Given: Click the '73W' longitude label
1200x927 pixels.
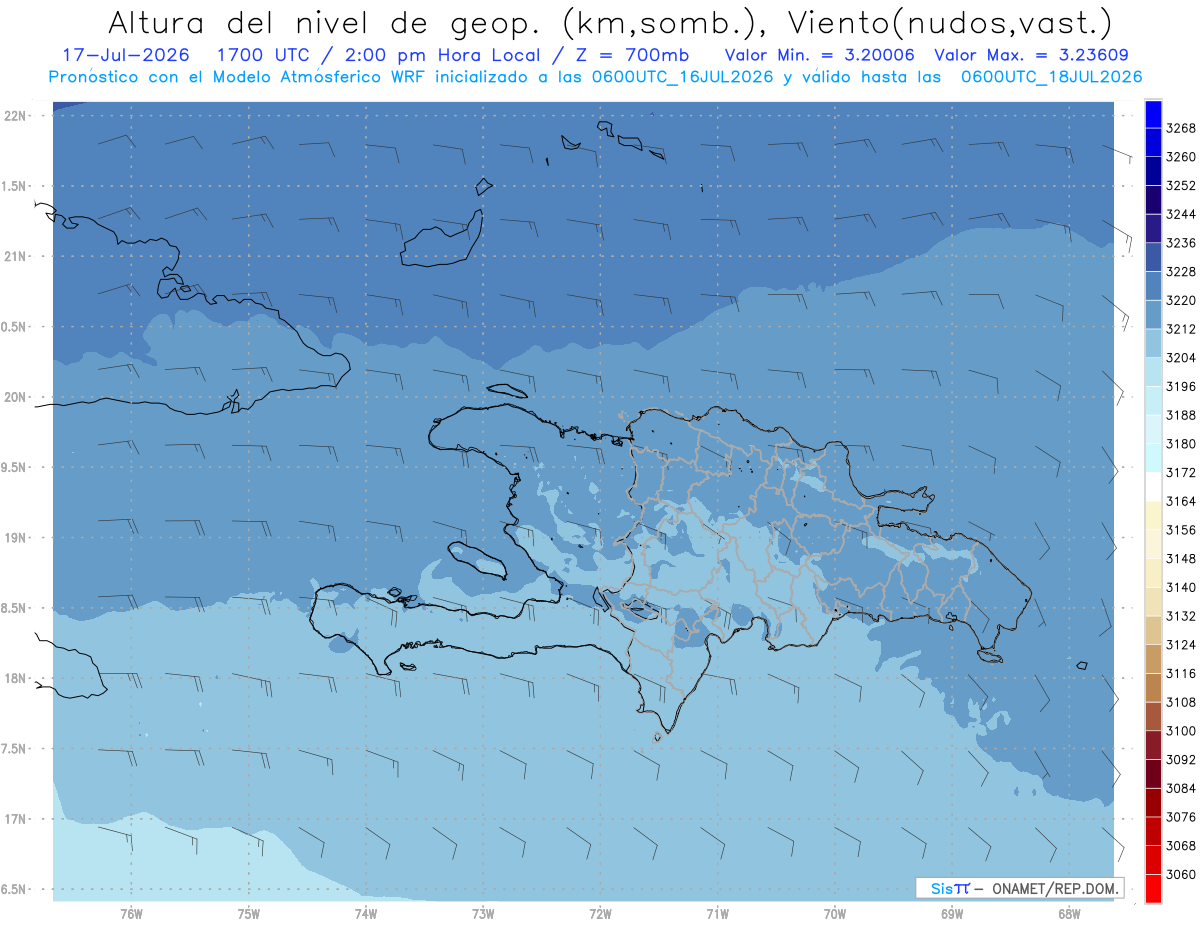Looking at the screenshot, I should coord(483,913).
